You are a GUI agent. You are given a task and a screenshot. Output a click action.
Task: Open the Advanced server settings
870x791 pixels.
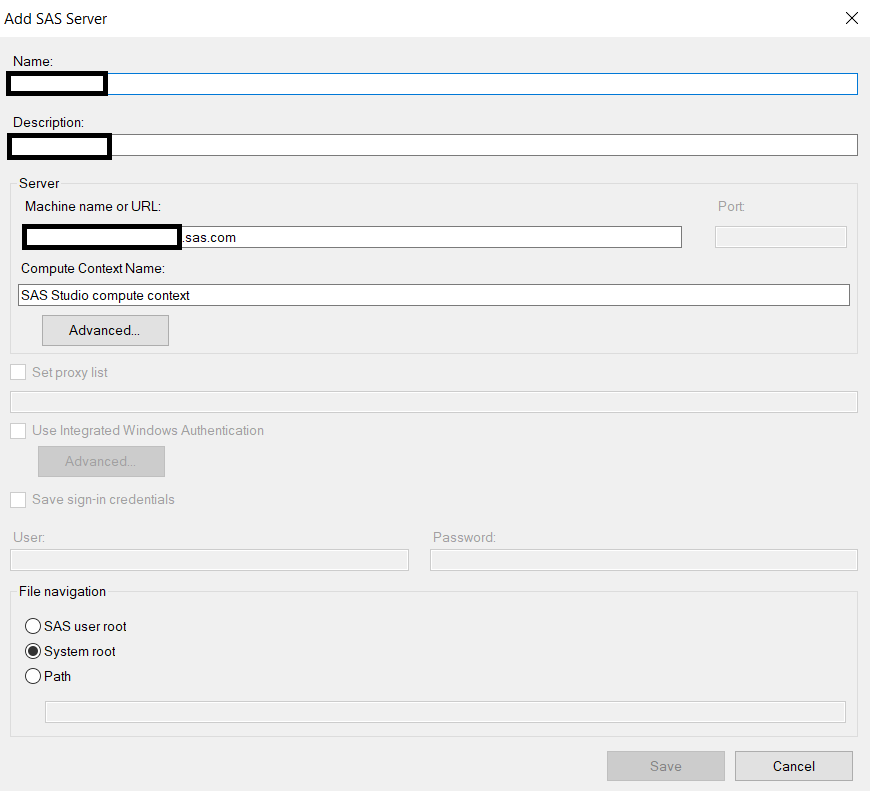[105, 330]
